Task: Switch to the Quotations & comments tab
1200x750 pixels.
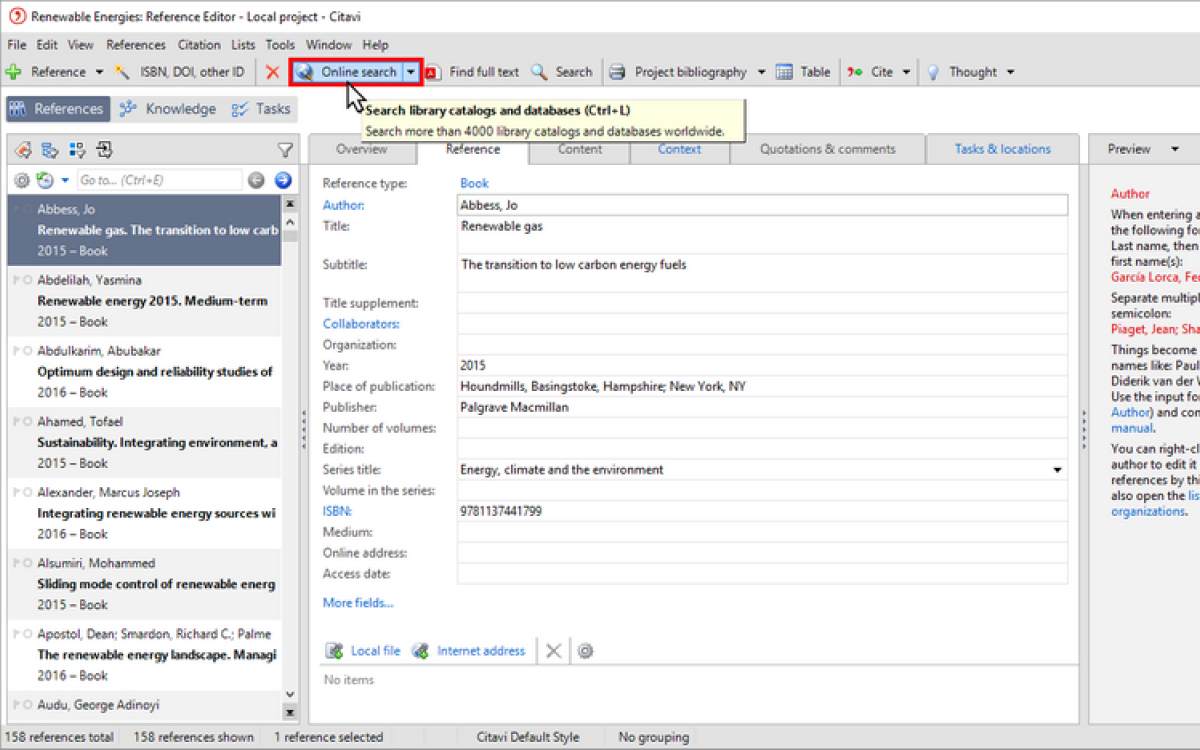Action: (x=827, y=149)
